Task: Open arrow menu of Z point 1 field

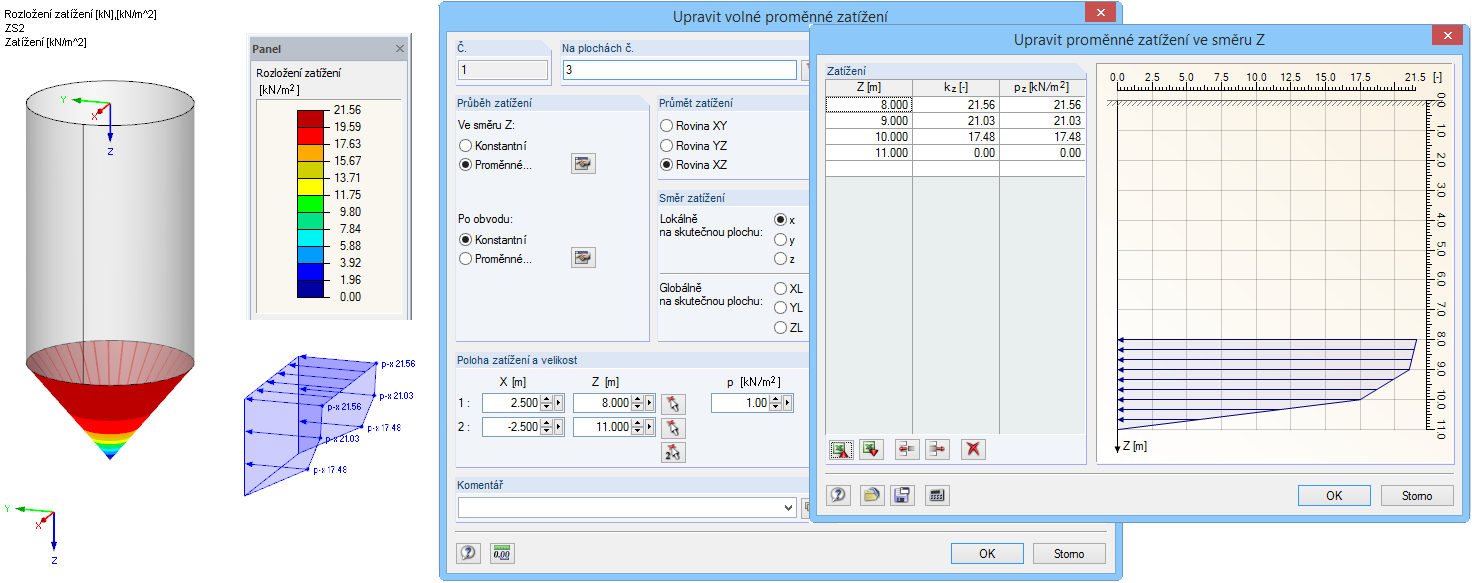Action: tap(650, 403)
